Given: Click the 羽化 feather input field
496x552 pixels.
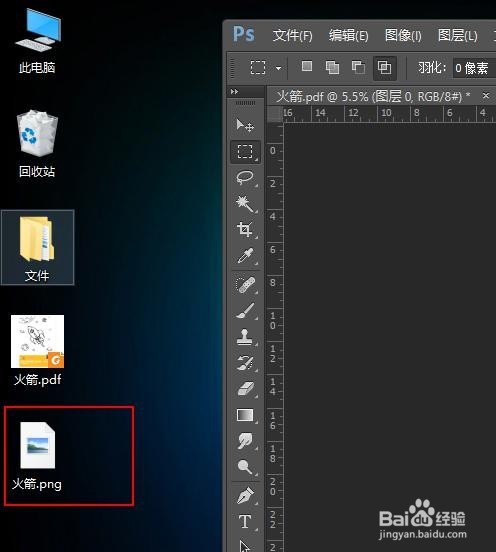Looking at the screenshot, I should pyautogui.click(x=474, y=68).
